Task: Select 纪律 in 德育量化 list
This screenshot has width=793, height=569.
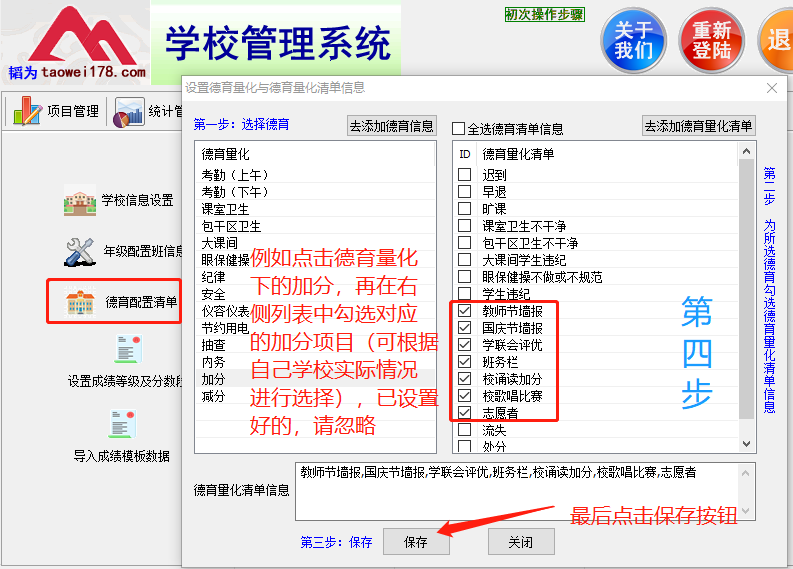Action: coord(315,277)
